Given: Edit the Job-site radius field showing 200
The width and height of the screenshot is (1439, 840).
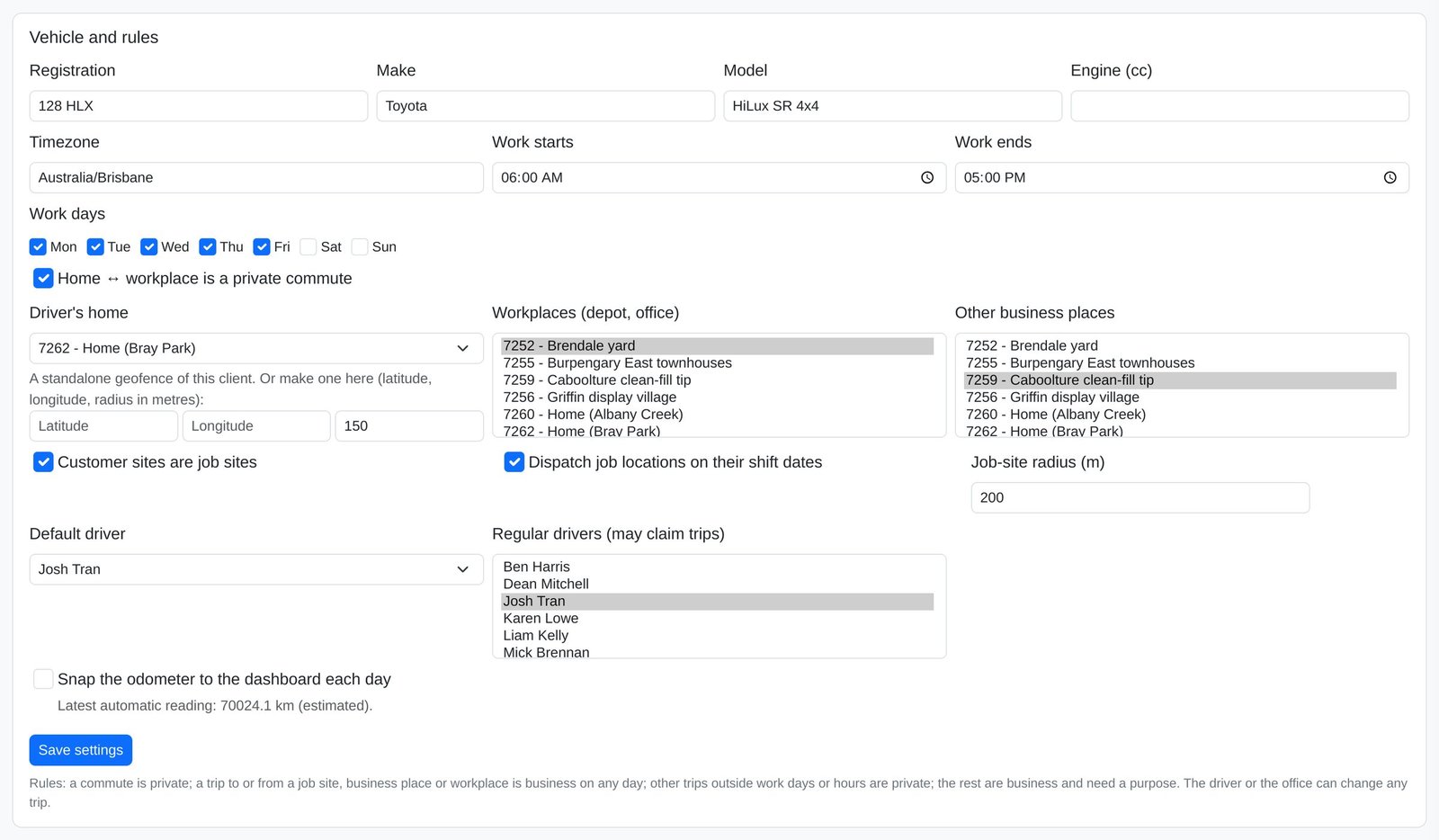Looking at the screenshot, I should 1140,498.
